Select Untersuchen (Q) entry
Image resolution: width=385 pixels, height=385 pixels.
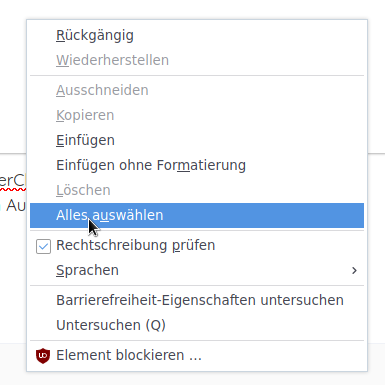(x=197, y=325)
